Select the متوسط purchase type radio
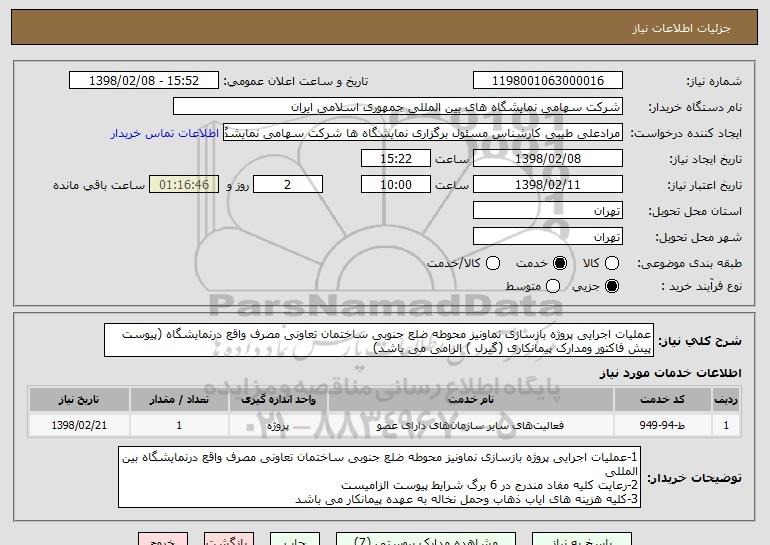The width and height of the screenshot is (770, 545). [x=553, y=286]
